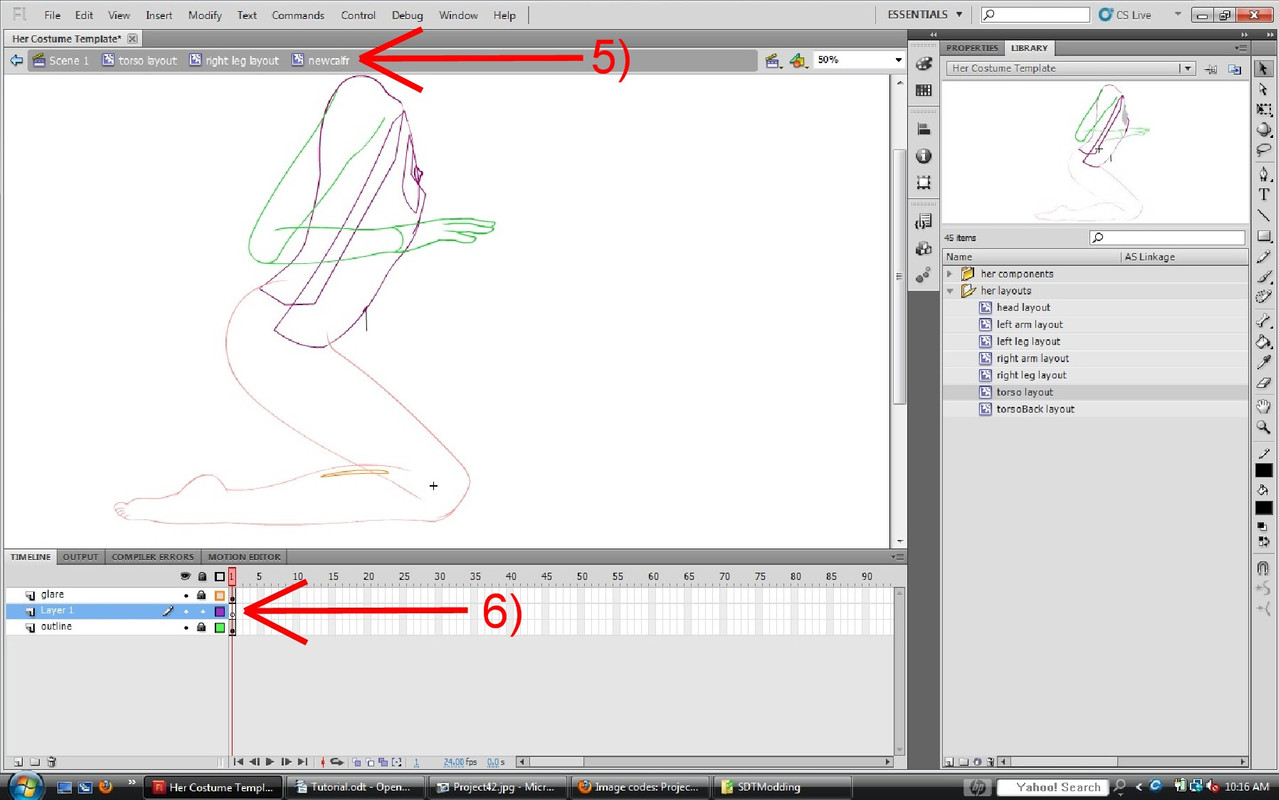
Task: Expand the 'her components' library folder
Action: [x=950, y=274]
